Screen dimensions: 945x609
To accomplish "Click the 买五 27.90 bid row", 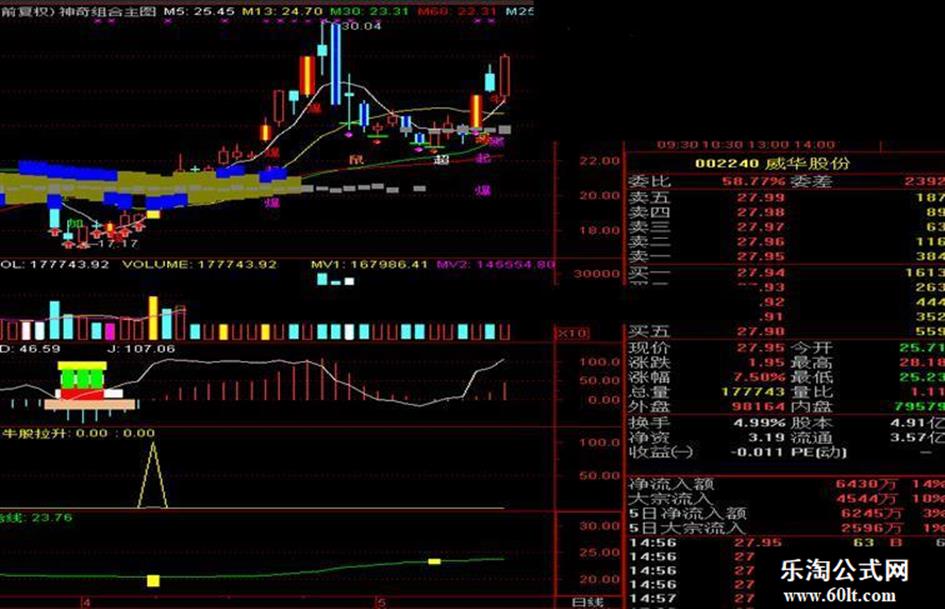I will pos(786,331).
